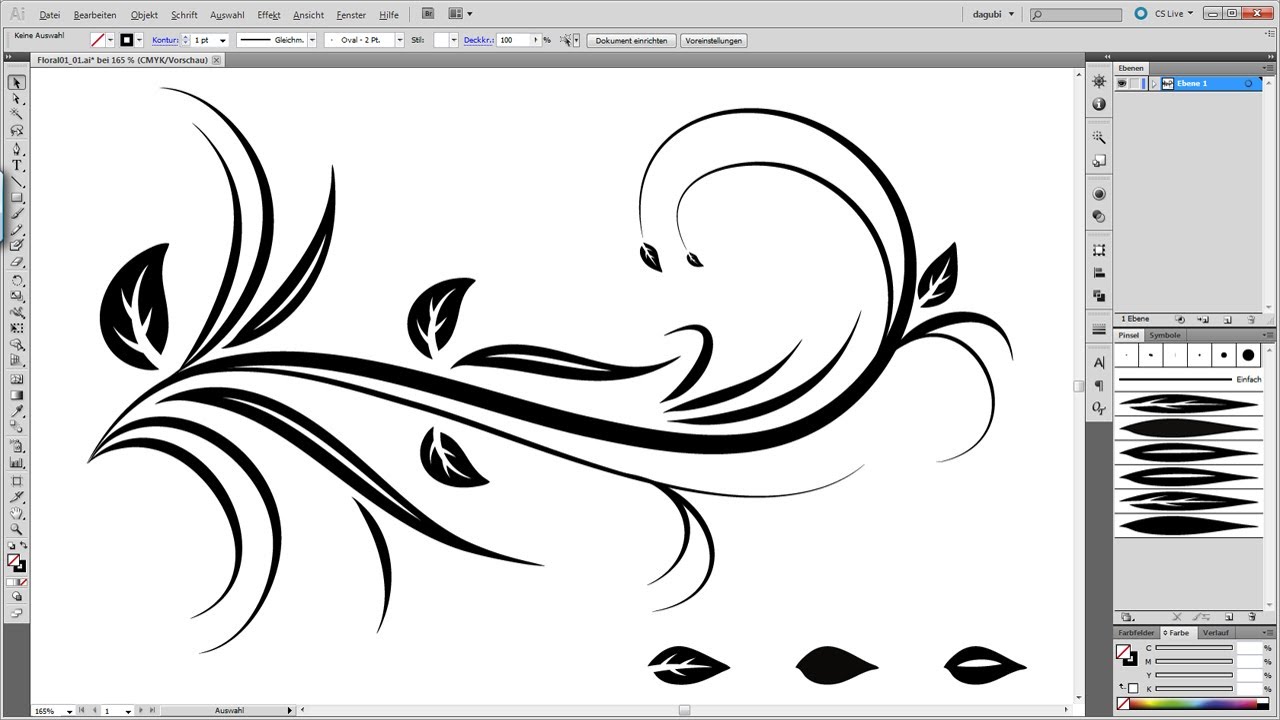1280x720 pixels.
Task: Swap fill and stroke colors in toolbar
Action: point(23,545)
